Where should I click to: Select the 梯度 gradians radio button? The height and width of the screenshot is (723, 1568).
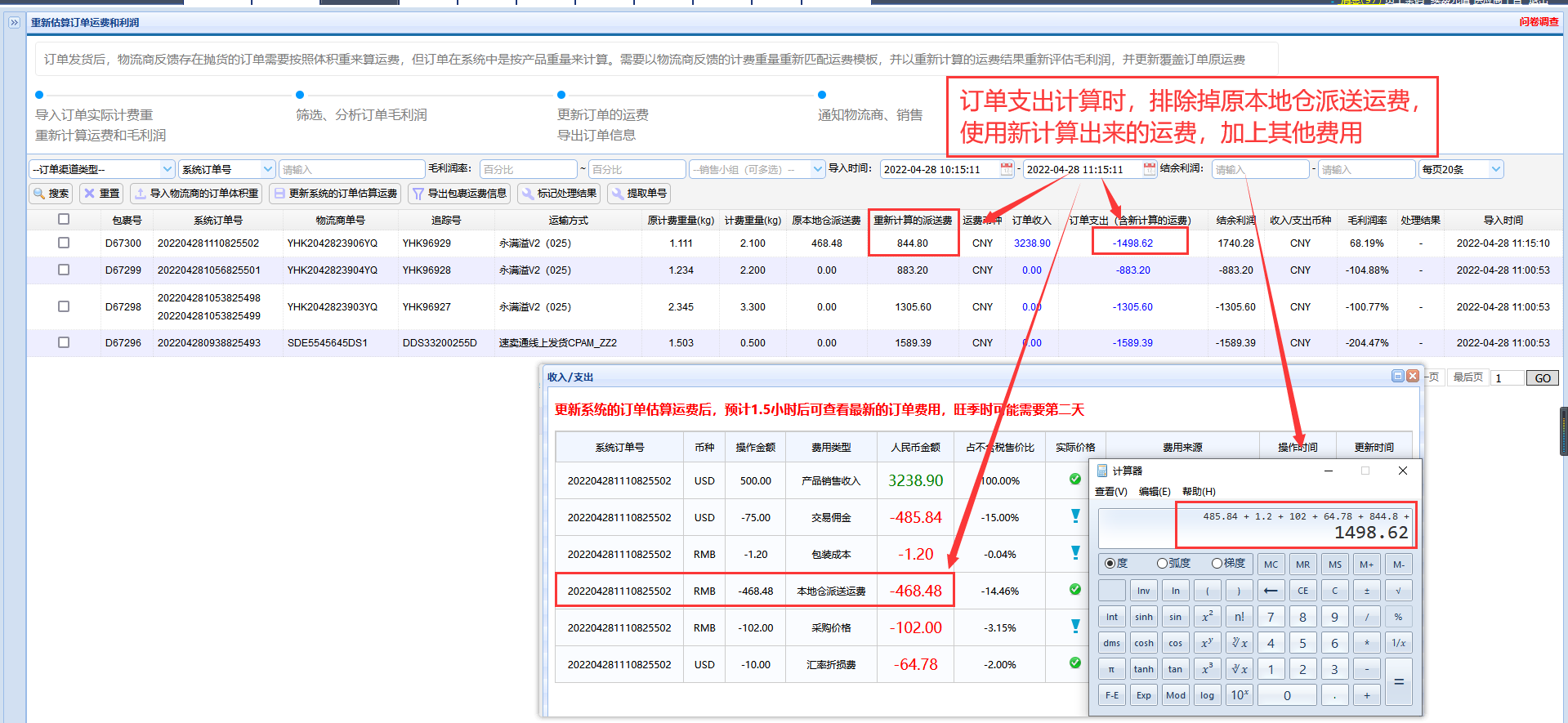[1217, 563]
